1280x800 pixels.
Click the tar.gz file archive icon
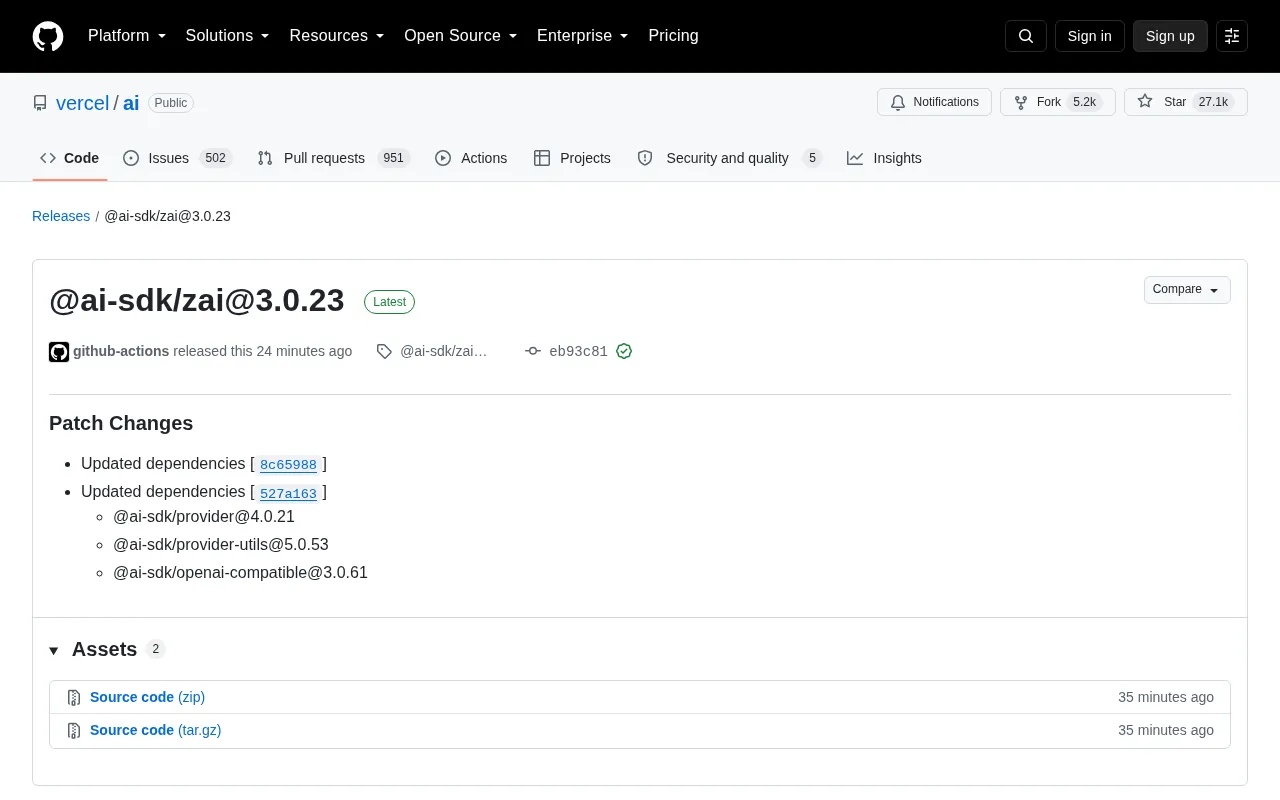(74, 731)
